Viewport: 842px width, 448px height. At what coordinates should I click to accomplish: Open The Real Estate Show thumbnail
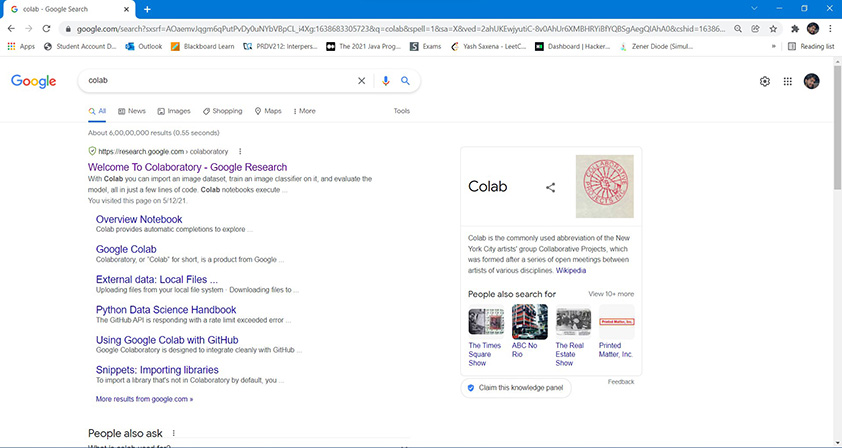coord(573,322)
